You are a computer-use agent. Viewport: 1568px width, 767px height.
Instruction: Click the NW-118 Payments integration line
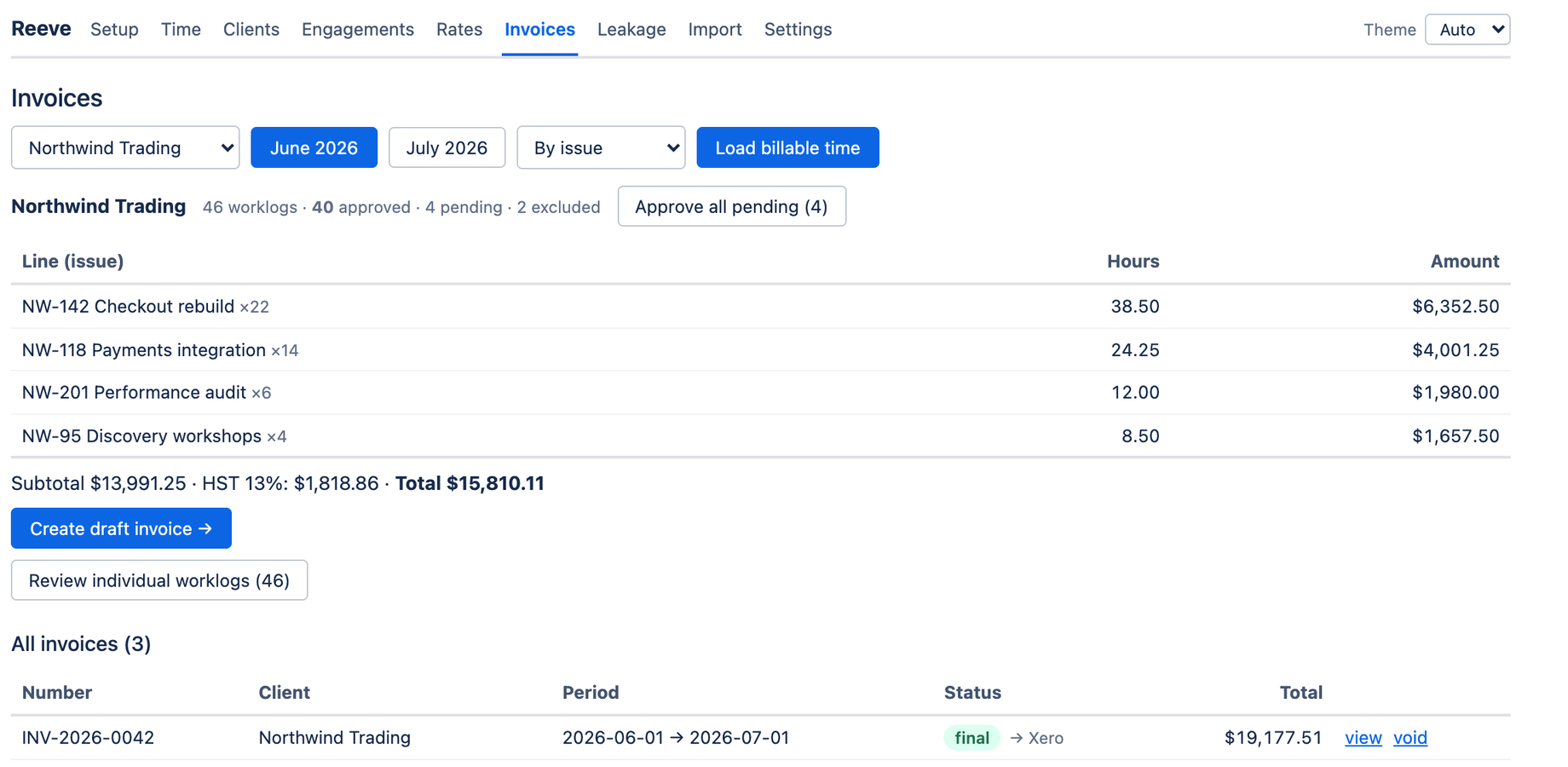point(760,349)
